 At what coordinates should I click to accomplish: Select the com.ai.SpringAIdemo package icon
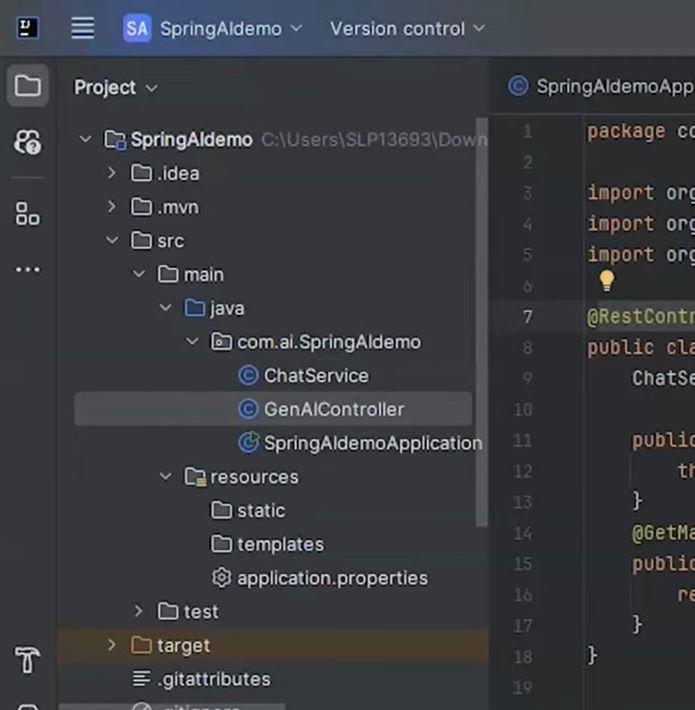pyautogui.click(x=221, y=342)
